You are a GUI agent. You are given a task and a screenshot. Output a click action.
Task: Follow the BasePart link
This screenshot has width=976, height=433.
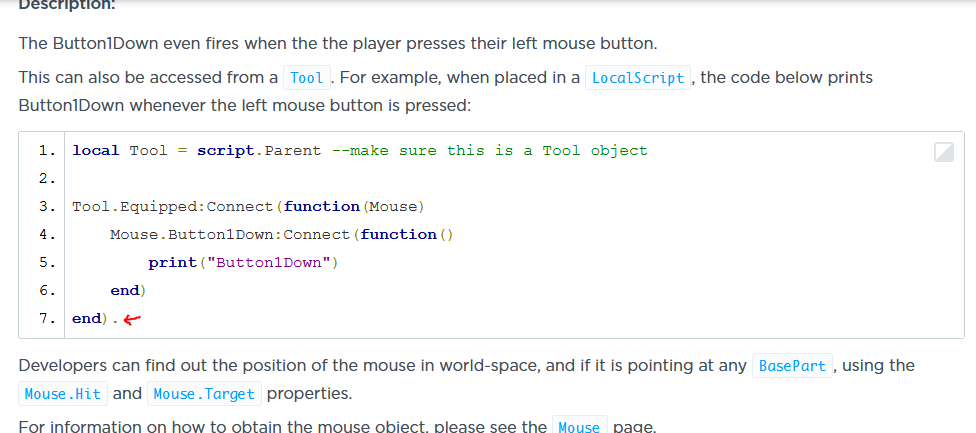792,366
